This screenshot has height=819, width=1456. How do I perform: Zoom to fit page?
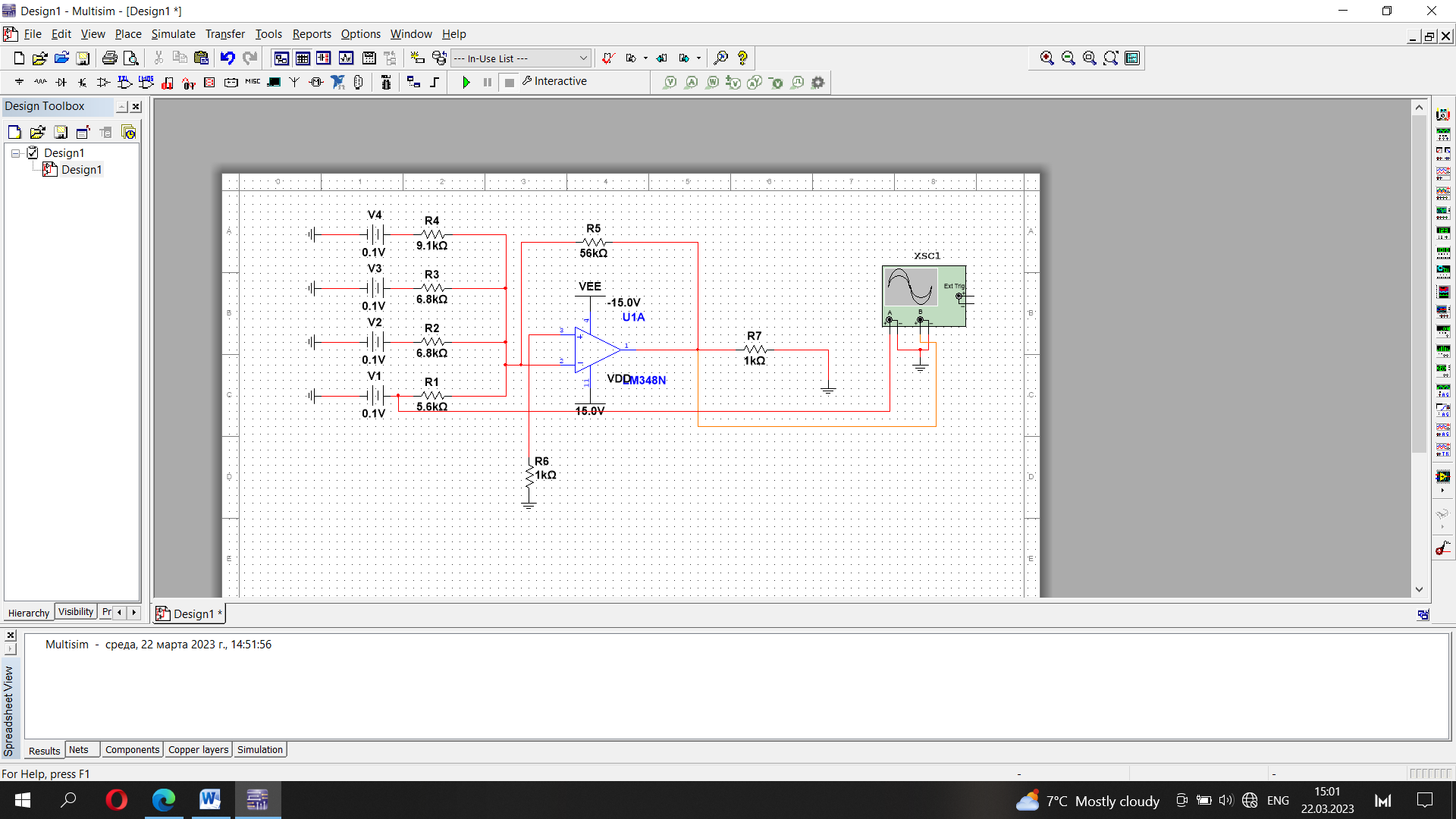tap(1111, 58)
